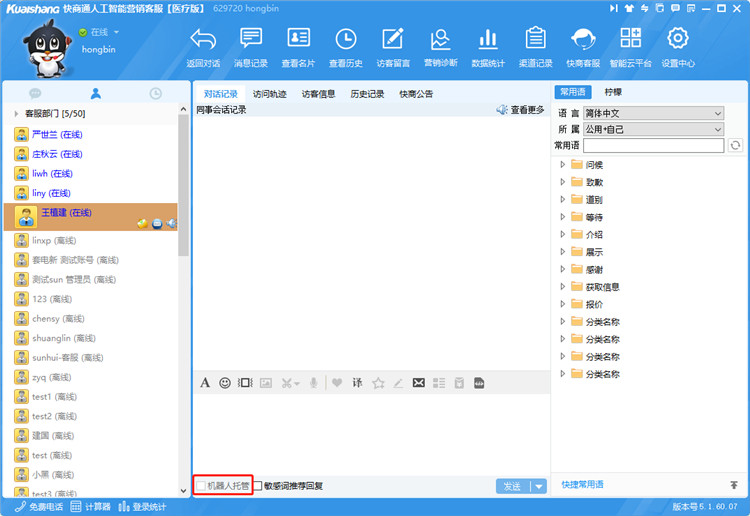The width and height of the screenshot is (750, 516).
Task: Open 消息记录 from the top toolbar
Action: [251, 46]
